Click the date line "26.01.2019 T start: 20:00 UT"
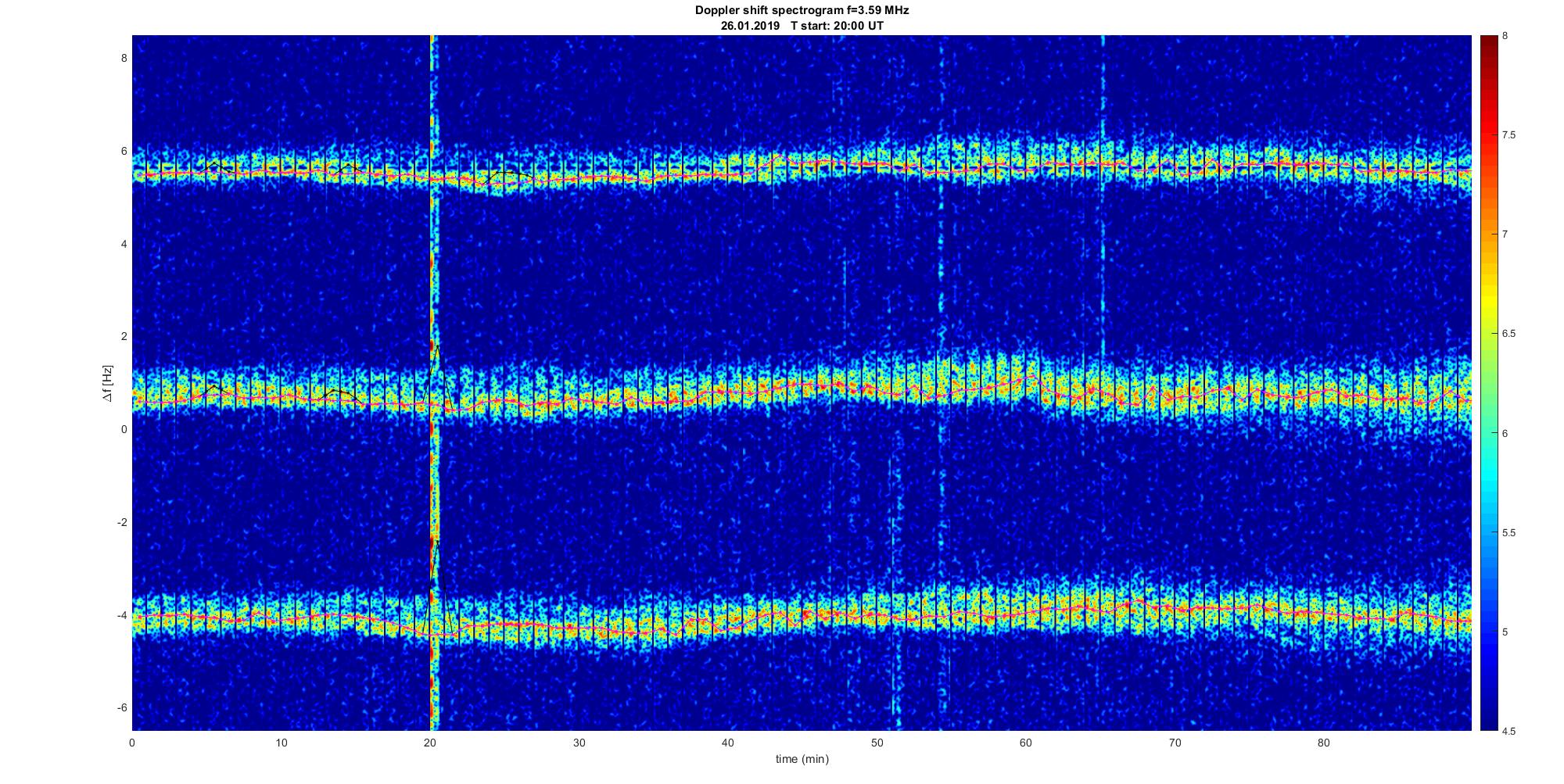 tap(802, 25)
